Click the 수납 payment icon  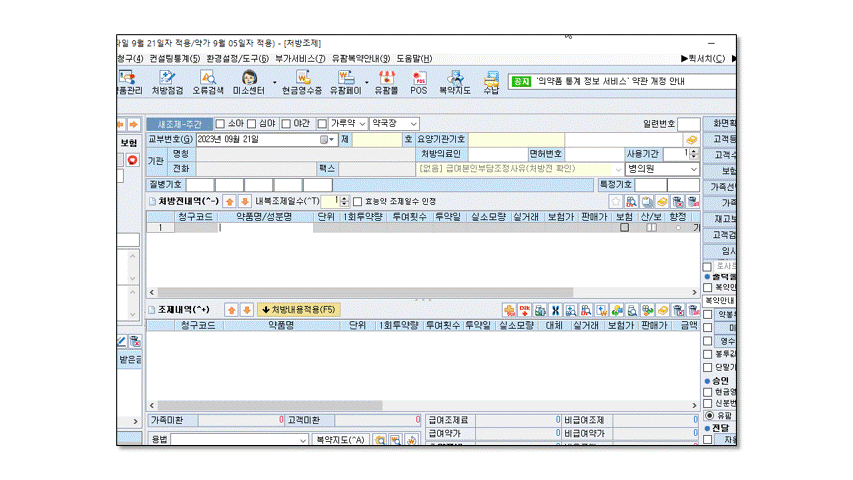[x=491, y=82]
